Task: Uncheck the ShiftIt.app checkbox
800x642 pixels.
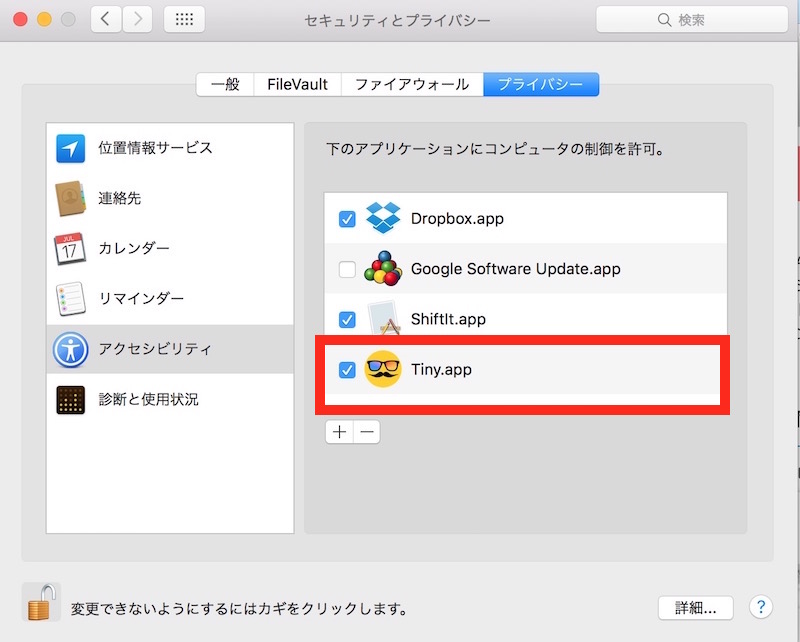Action: pos(347,319)
